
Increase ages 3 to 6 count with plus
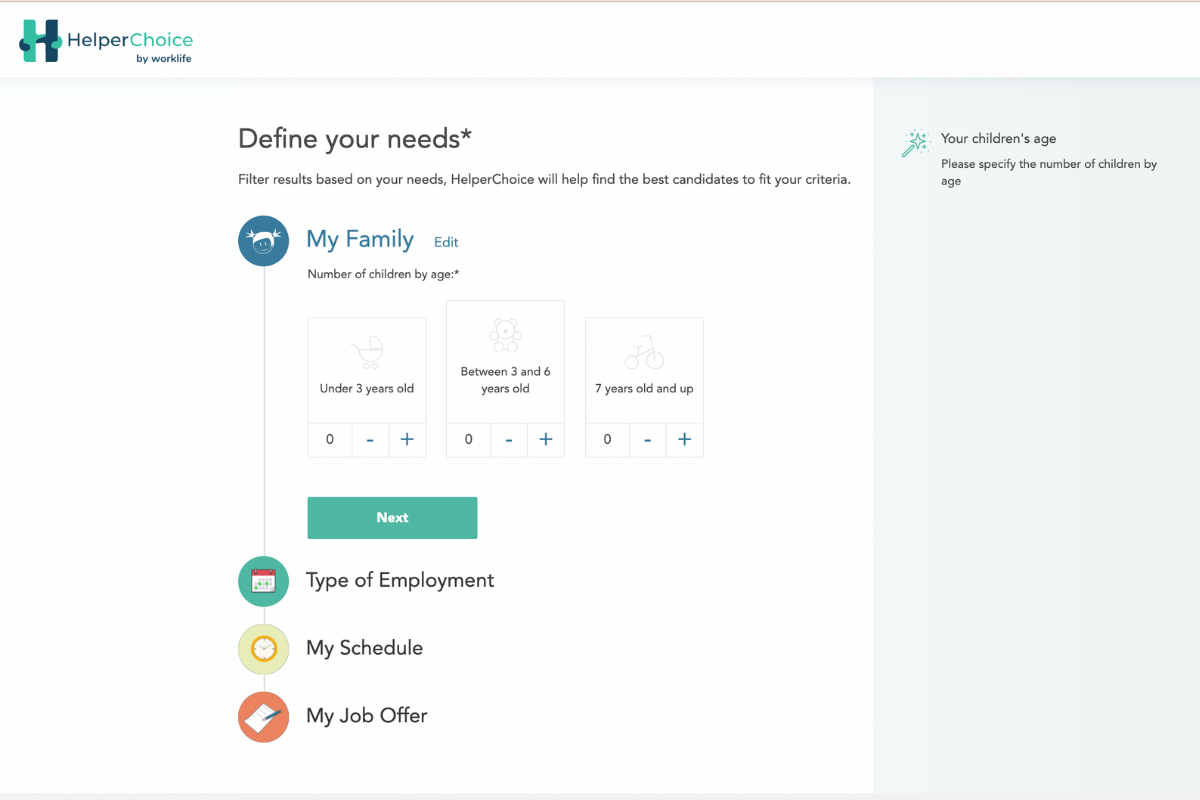pyautogui.click(x=546, y=439)
